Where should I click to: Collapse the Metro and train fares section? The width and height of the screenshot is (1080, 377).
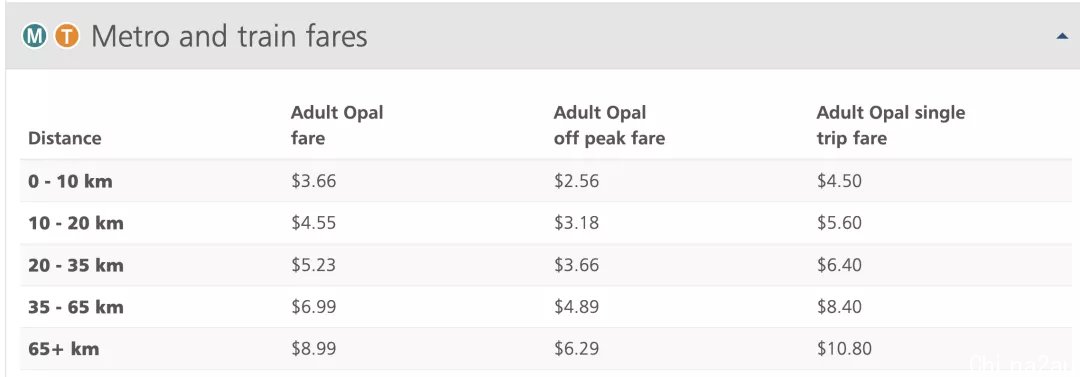click(1062, 37)
